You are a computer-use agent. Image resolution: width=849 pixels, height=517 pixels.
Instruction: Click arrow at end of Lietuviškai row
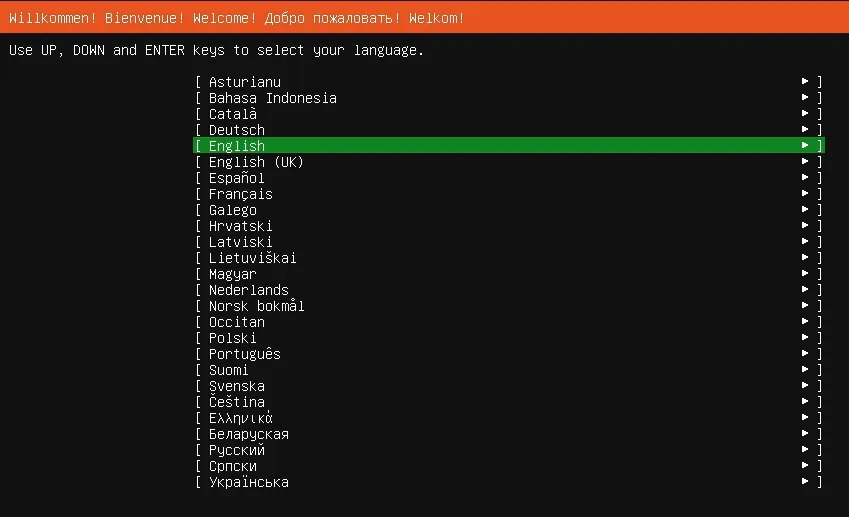click(805, 257)
